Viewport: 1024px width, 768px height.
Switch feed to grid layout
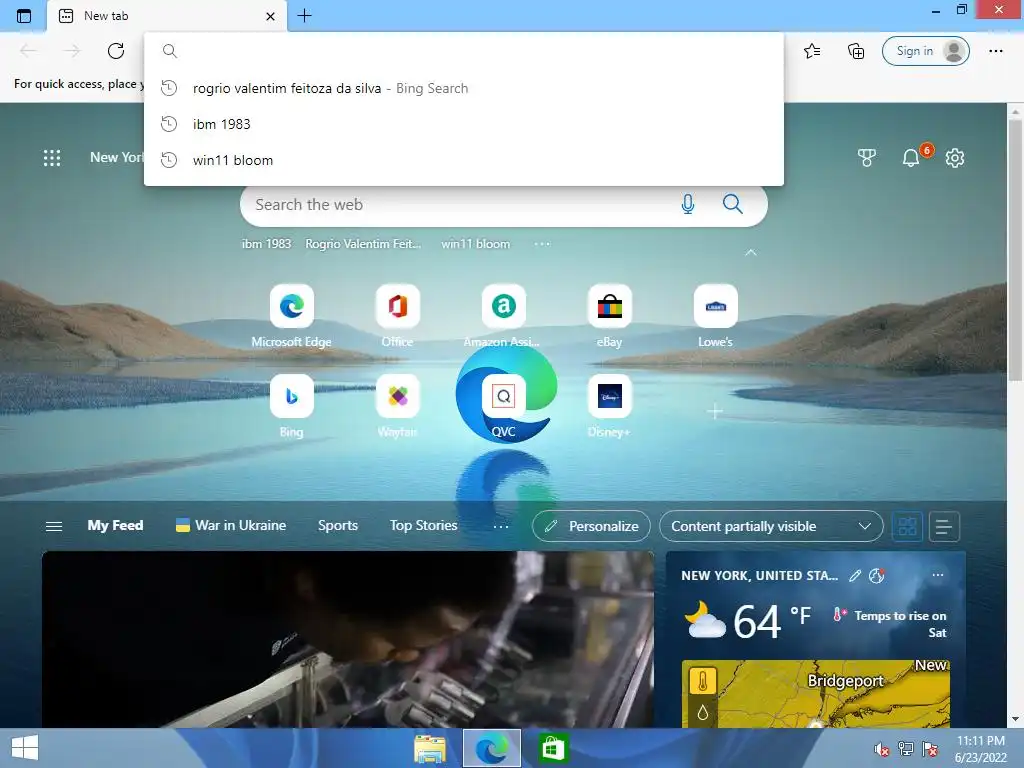click(908, 526)
